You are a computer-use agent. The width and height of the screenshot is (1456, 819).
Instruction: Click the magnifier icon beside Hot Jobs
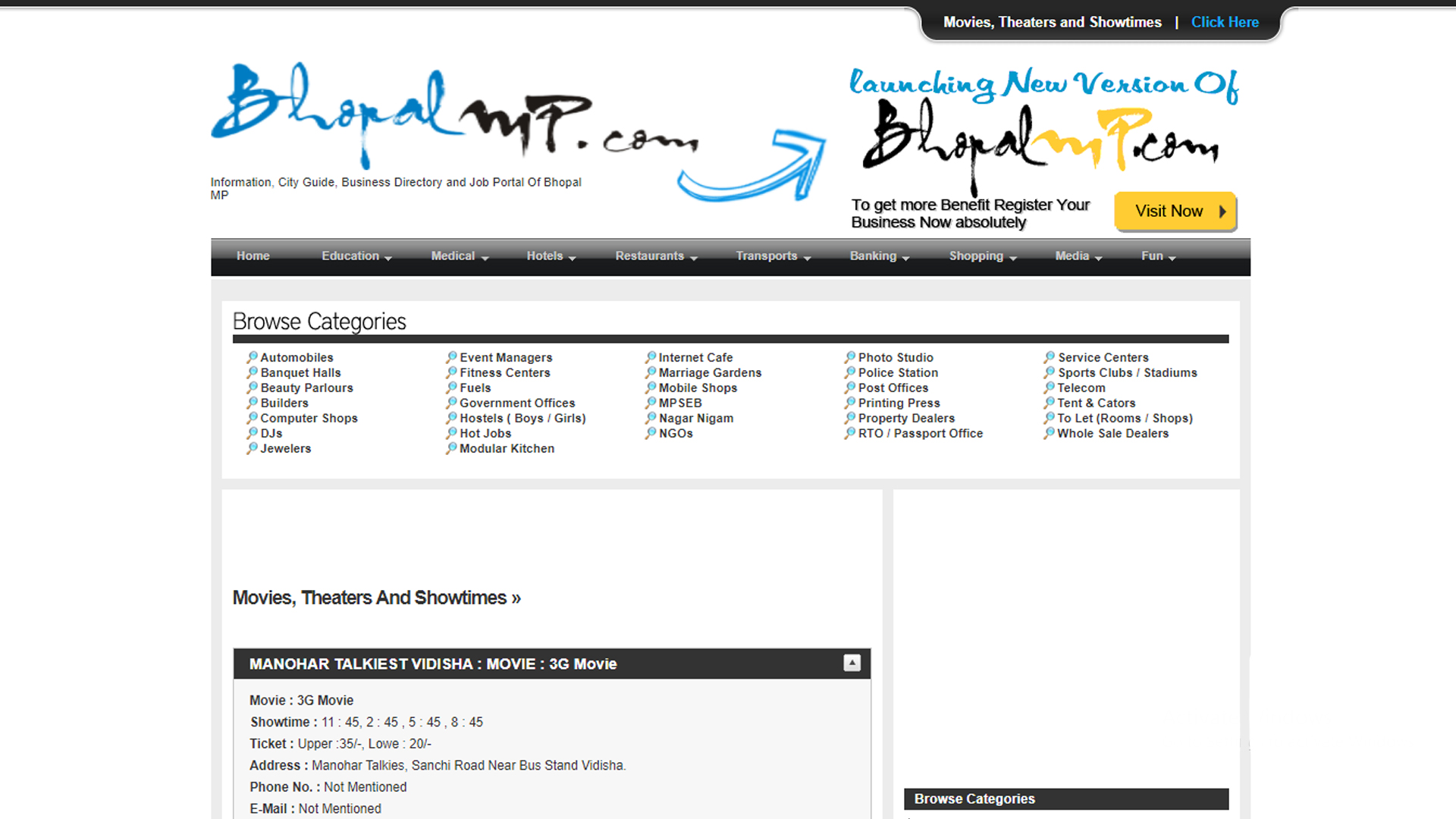click(x=451, y=433)
